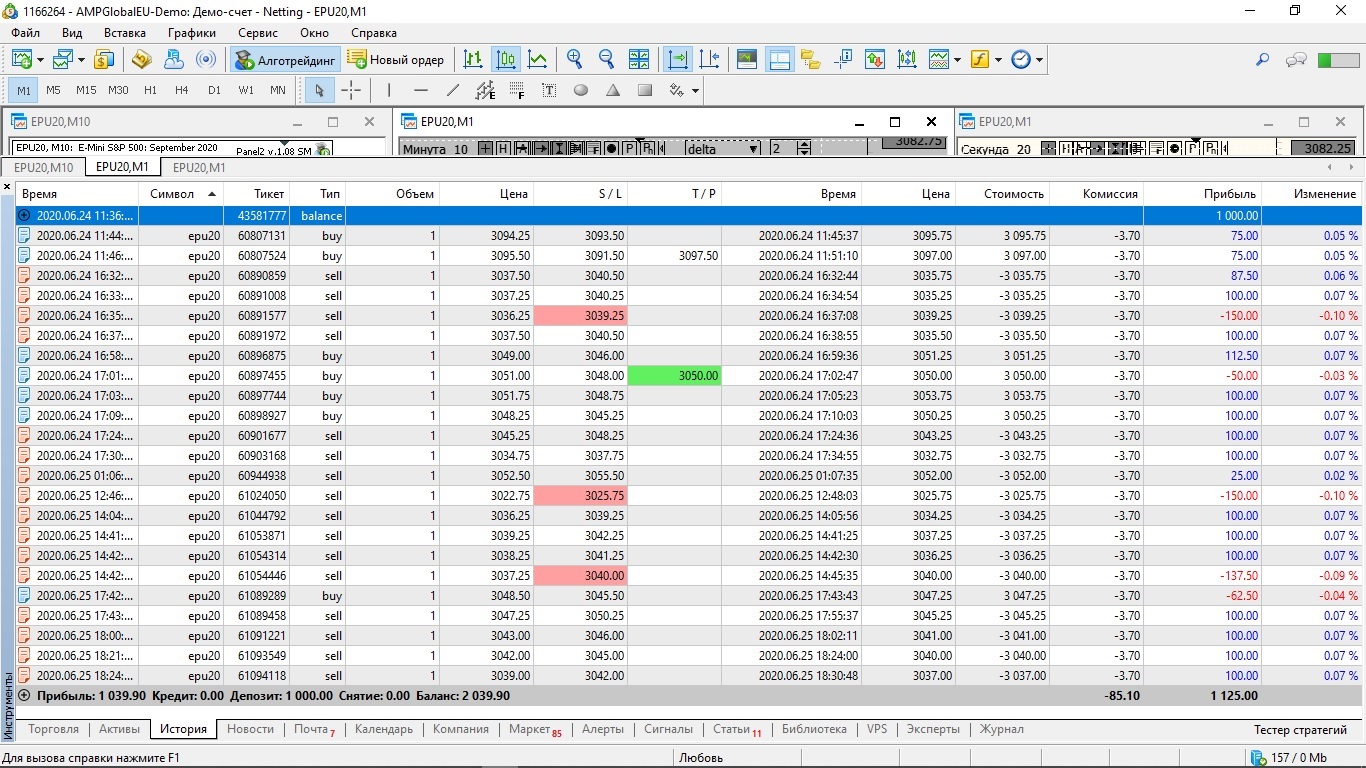This screenshot has width=1366, height=768.
Task: Open the delta dropdown in EPU20,M1 chart
Action: 753,148
